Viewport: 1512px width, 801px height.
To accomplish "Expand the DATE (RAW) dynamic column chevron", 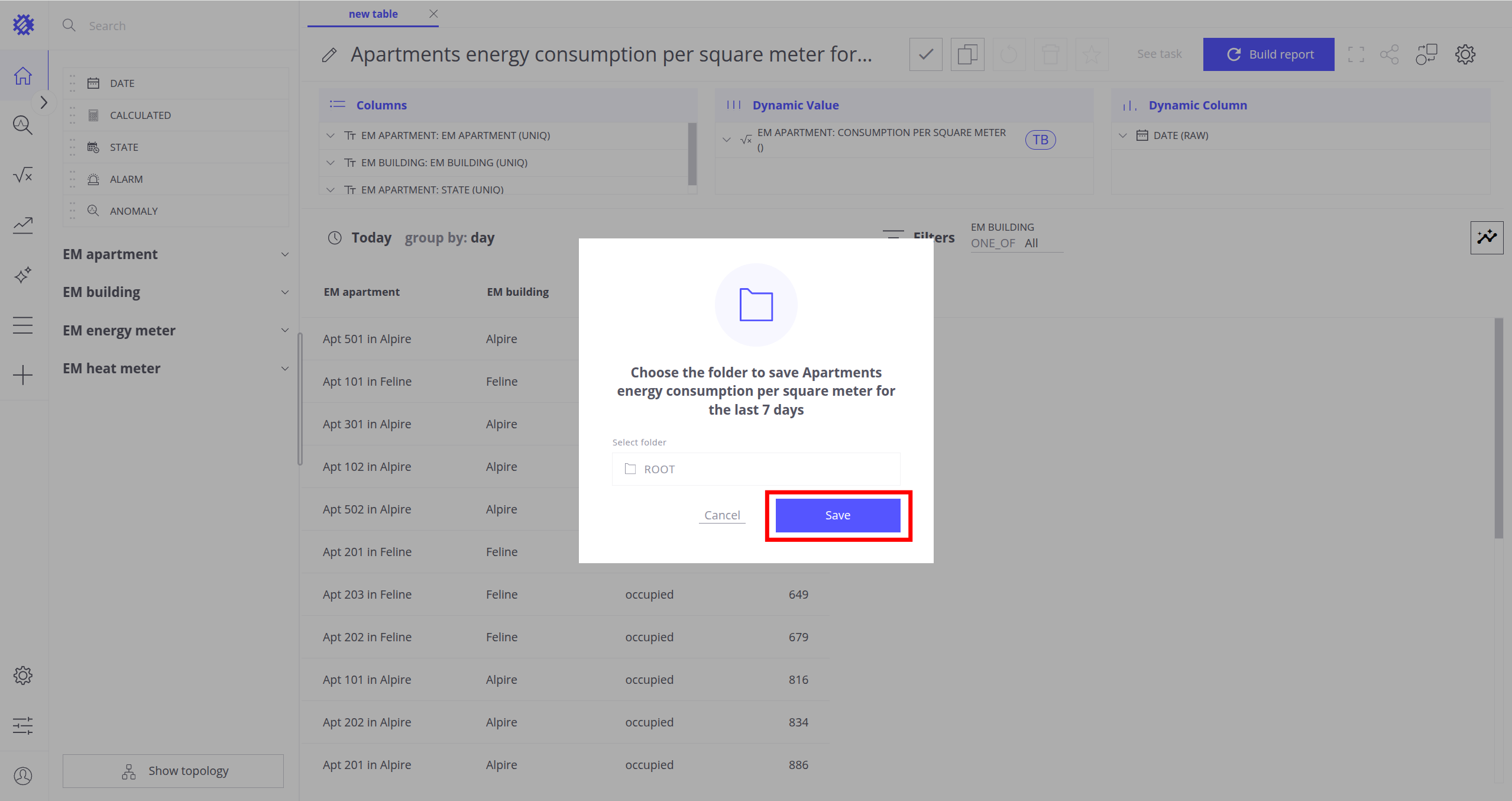I will [1123, 135].
